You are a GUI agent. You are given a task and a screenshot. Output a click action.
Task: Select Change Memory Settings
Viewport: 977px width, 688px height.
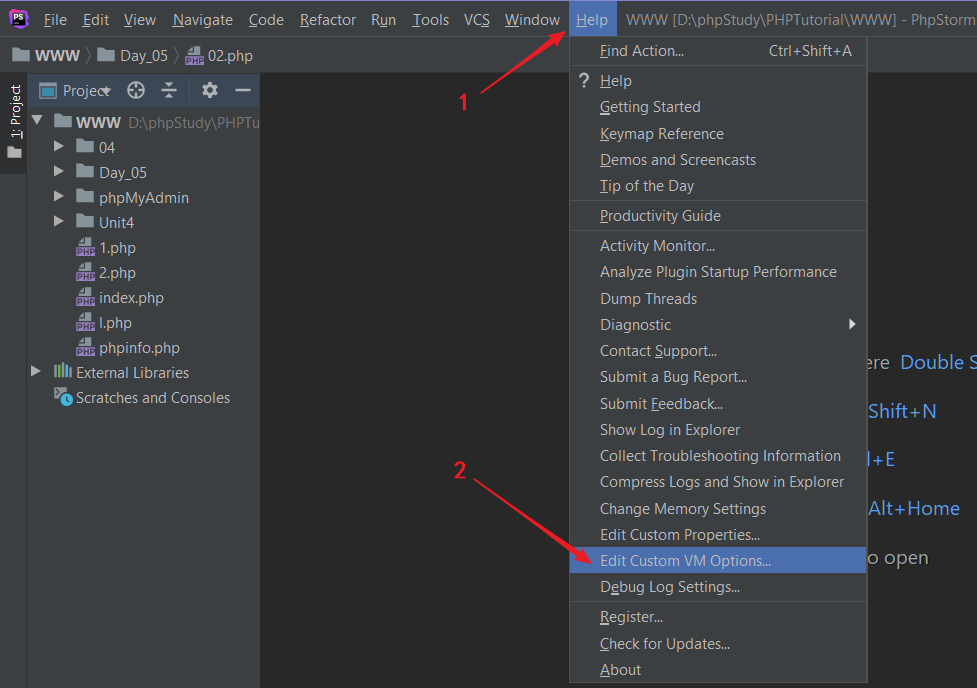coord(718,509)
